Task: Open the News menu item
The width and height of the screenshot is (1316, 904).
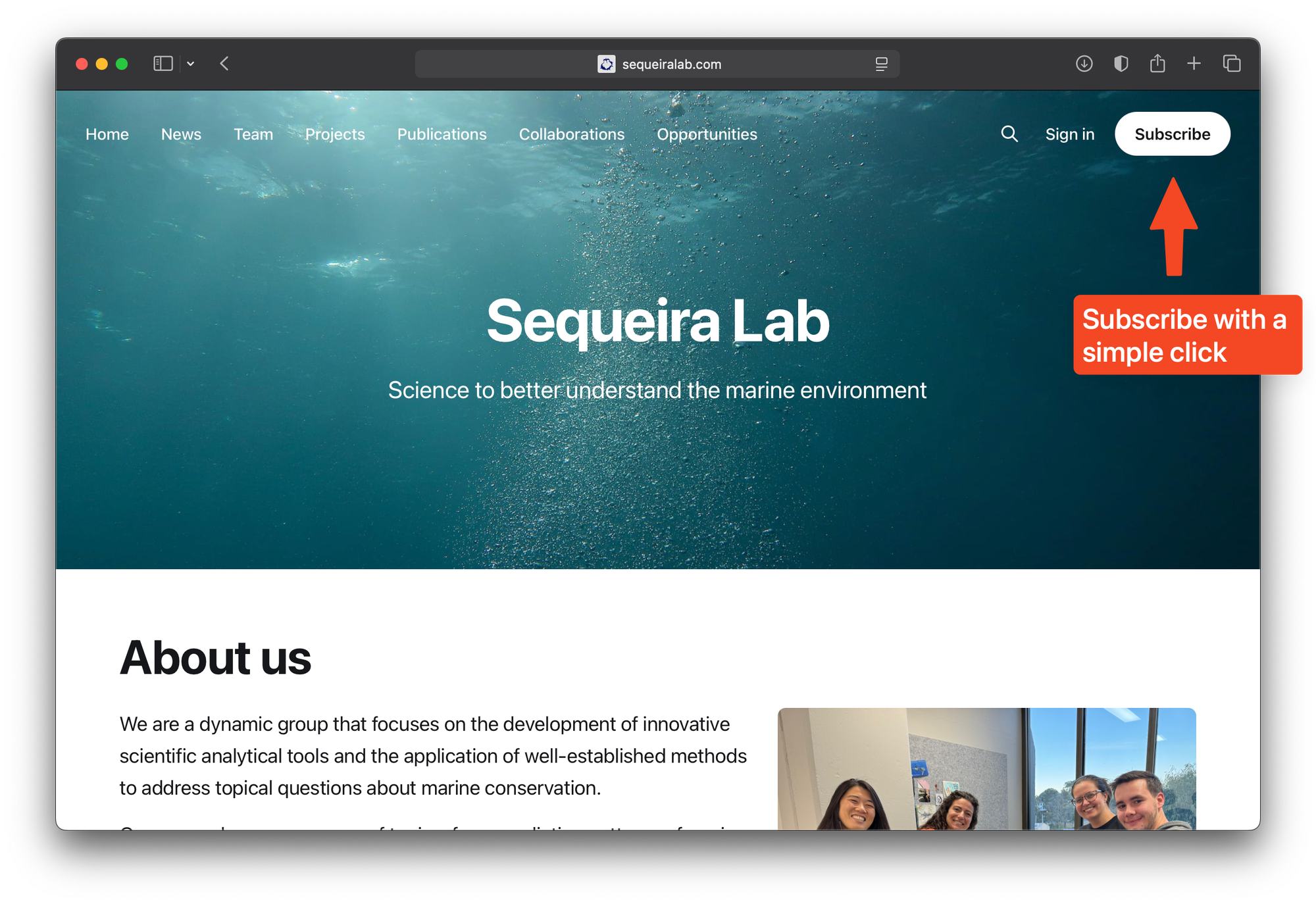Action: pos(181,134)
